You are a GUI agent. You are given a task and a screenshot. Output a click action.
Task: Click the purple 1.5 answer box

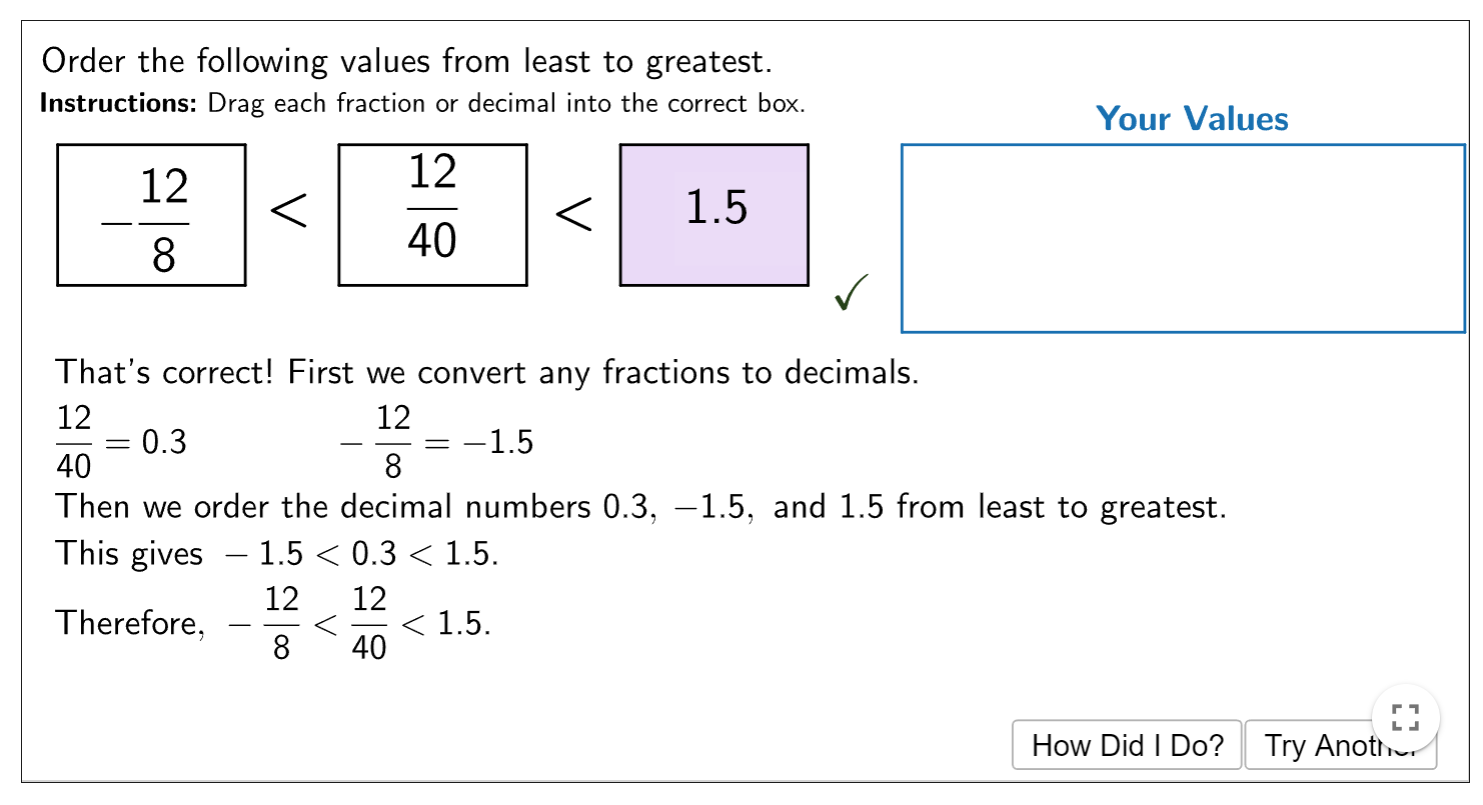coord(714,215)
